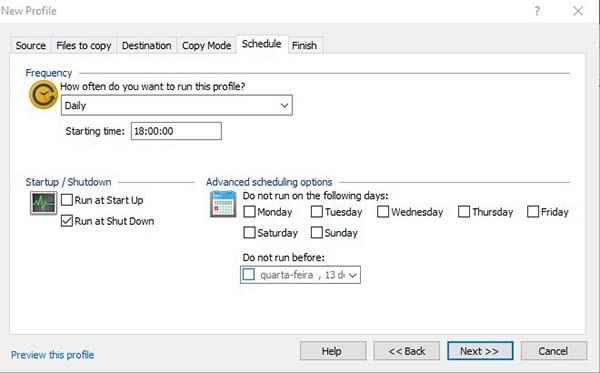Click the Frequency section heading
This screenshot has width=600, height=373.
click(49, 73)
